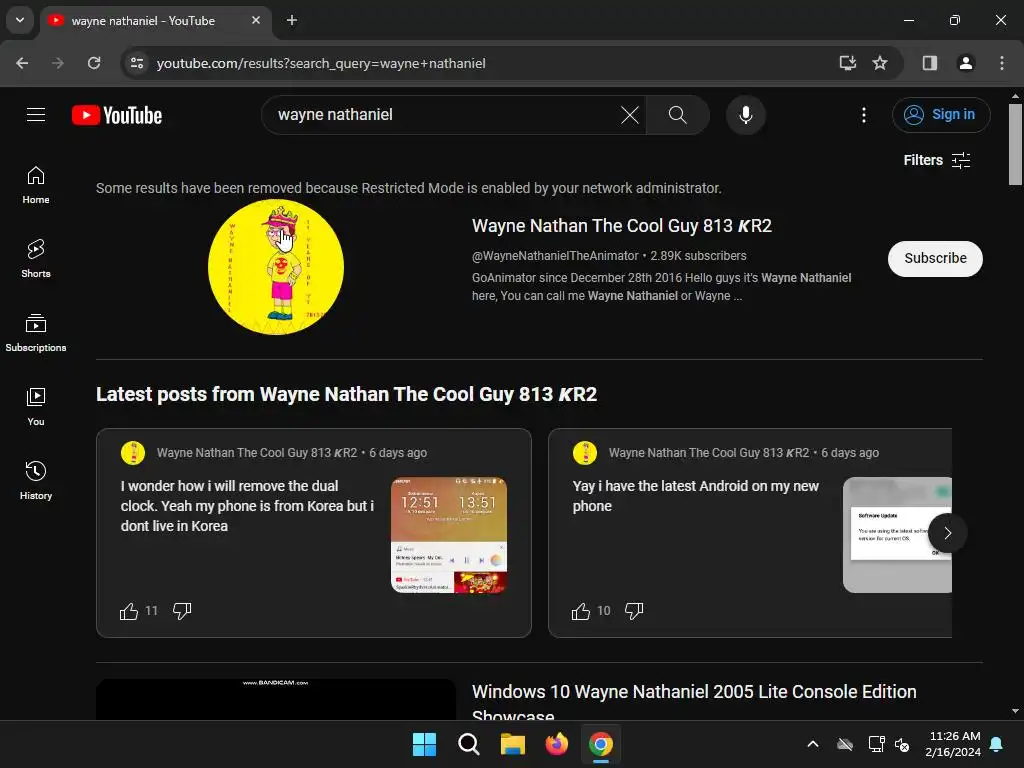Open Wayne Nathan The Cool Guy channel title
Screen dimensions: 1024x768
pyautogui.click(x=622, y=226)
